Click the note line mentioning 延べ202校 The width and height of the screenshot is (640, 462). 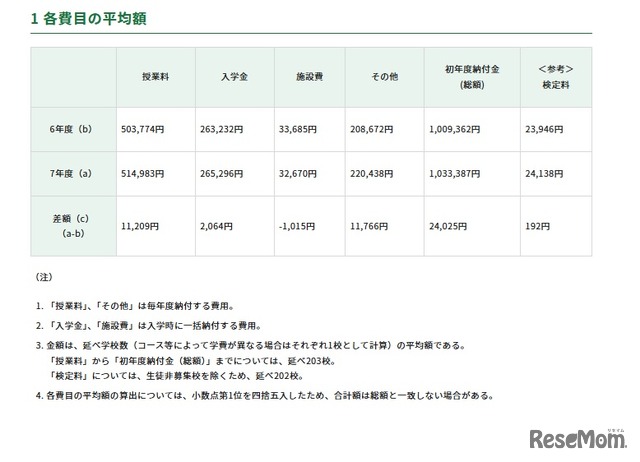[176, 376]
